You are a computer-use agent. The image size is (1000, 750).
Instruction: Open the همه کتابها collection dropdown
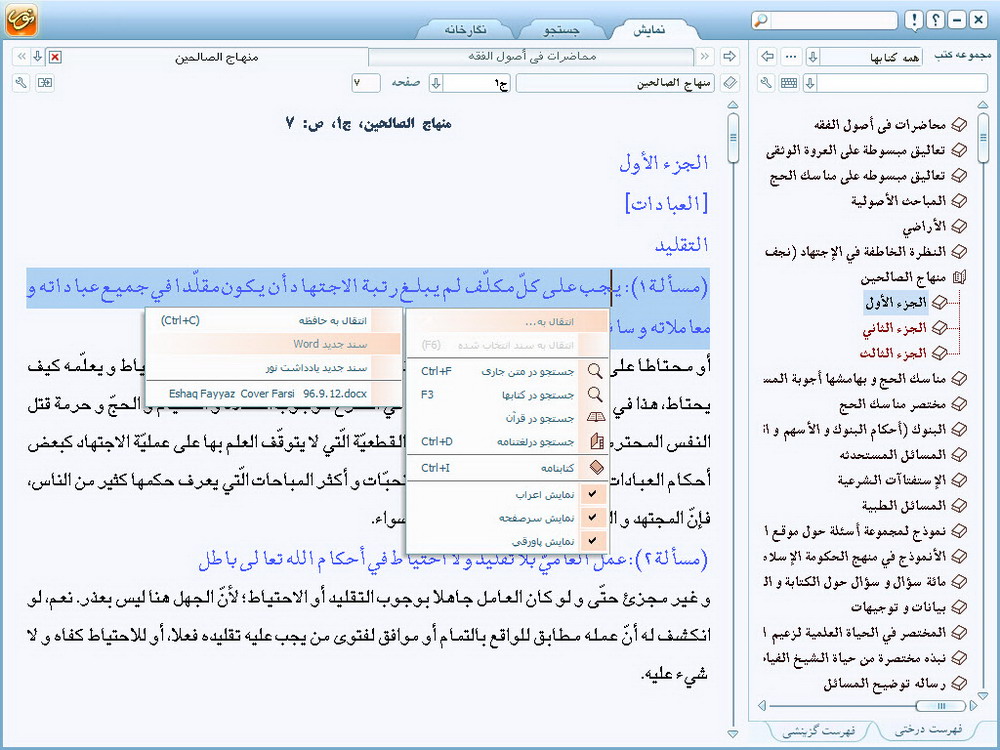click(x=813, y=57)
